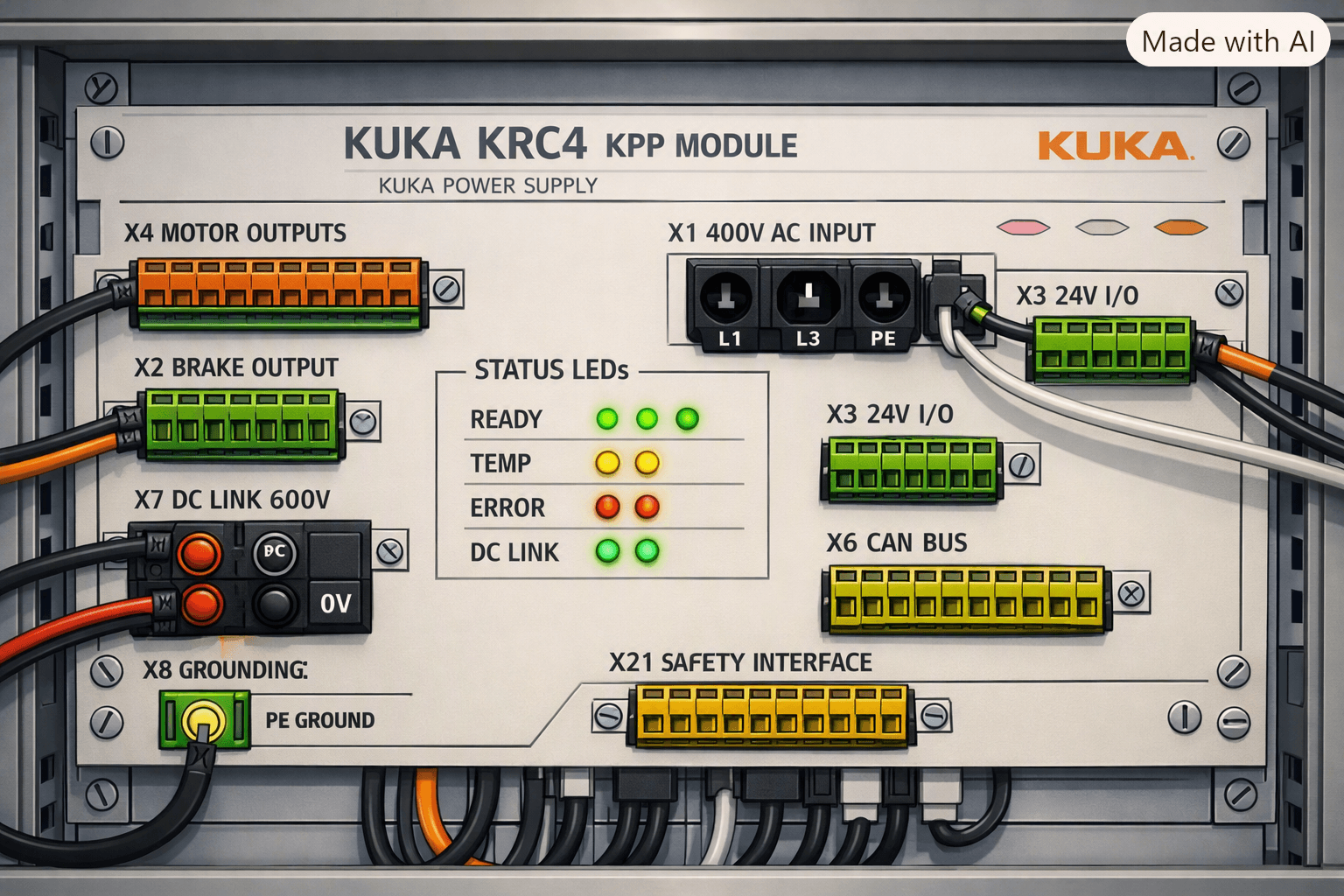Click the lower red X7 terminal
Image resolution: width=1344 pixels, height=896 pixels.
[x=202, y=604]
